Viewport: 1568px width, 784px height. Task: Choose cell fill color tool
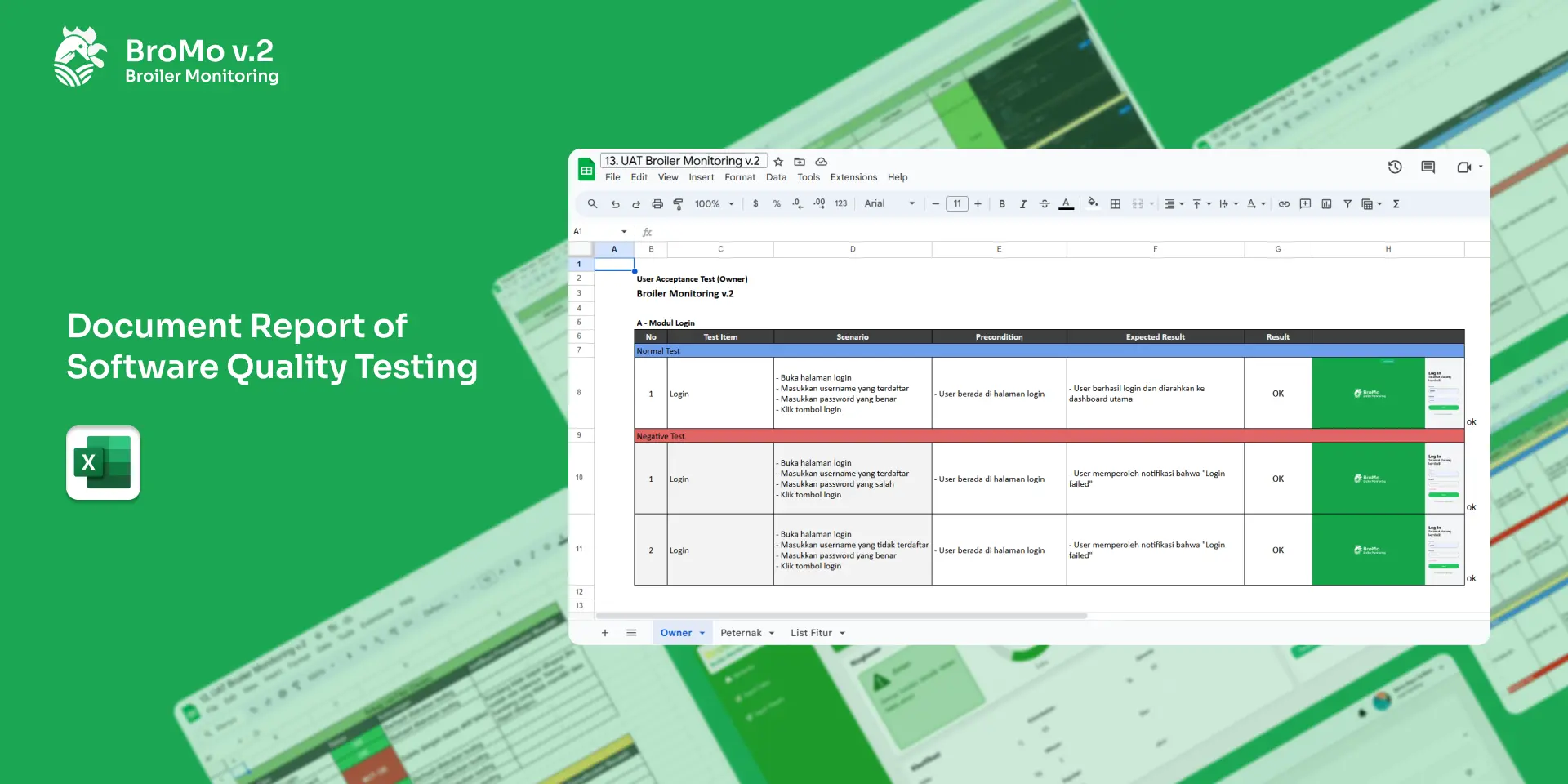click(1093, 203)
